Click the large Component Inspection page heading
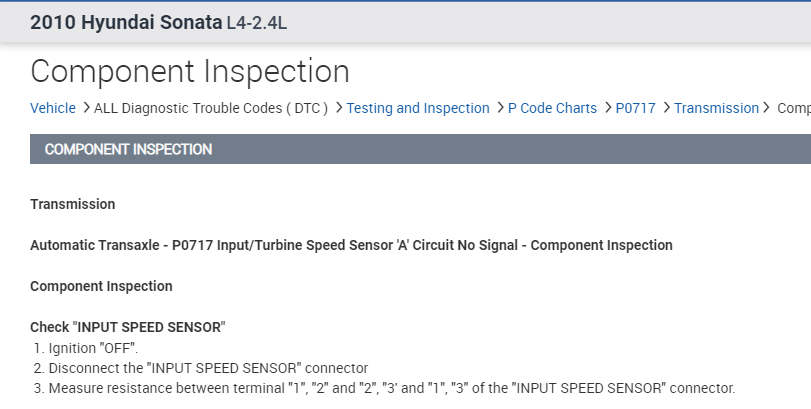The width and height of the screenshot is (811, 409). click(x=190, y=71)
